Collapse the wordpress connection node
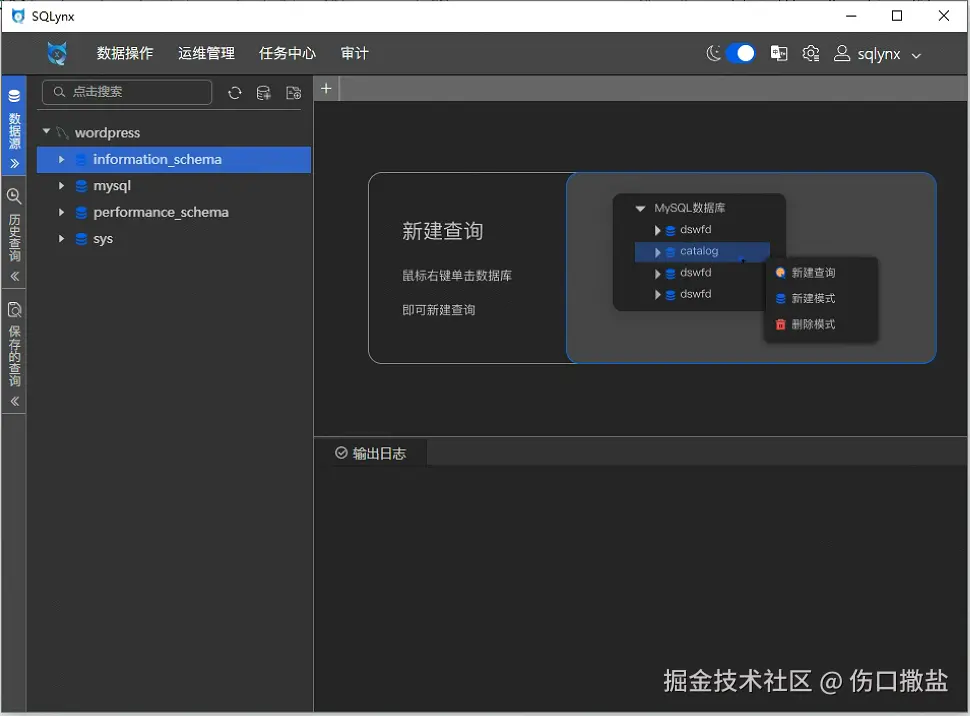The height and width of the screenshot is (716, 970). click(46, 132)
